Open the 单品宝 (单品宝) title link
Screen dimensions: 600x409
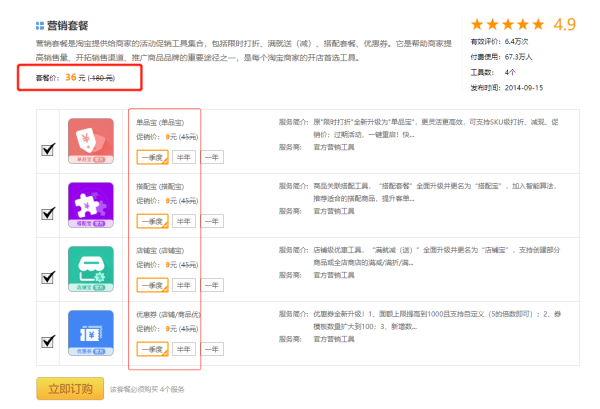tap(160, 122)
